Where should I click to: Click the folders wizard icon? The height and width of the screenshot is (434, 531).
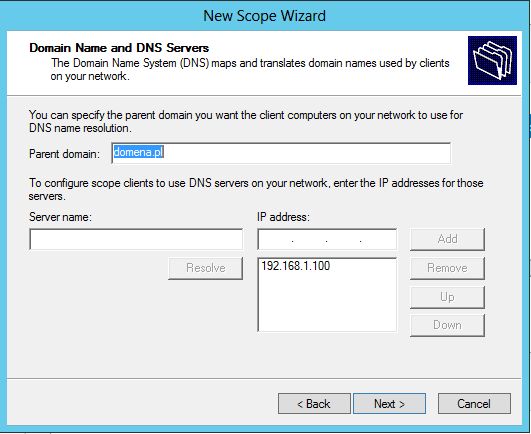(x=492, y=60)
